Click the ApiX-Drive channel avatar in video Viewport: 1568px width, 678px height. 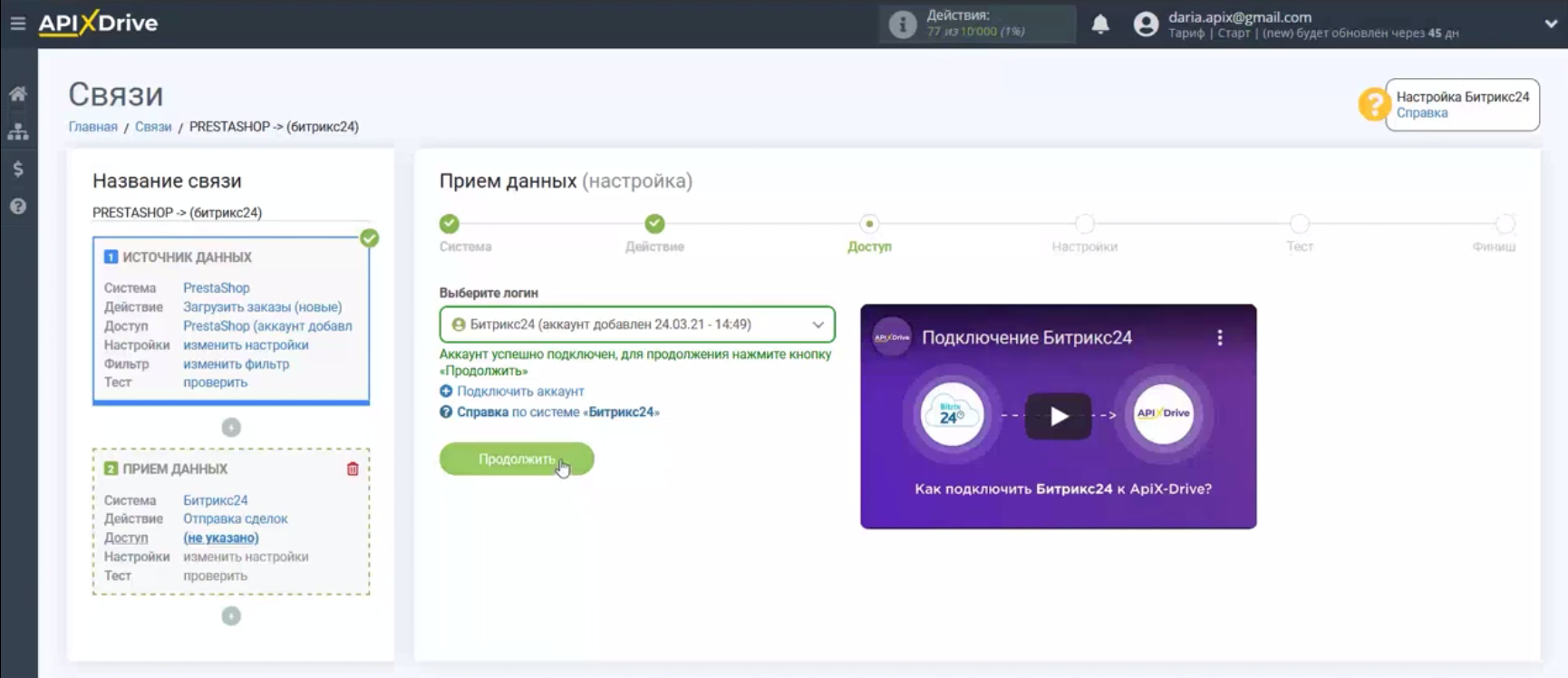click(x=892, y=337)
